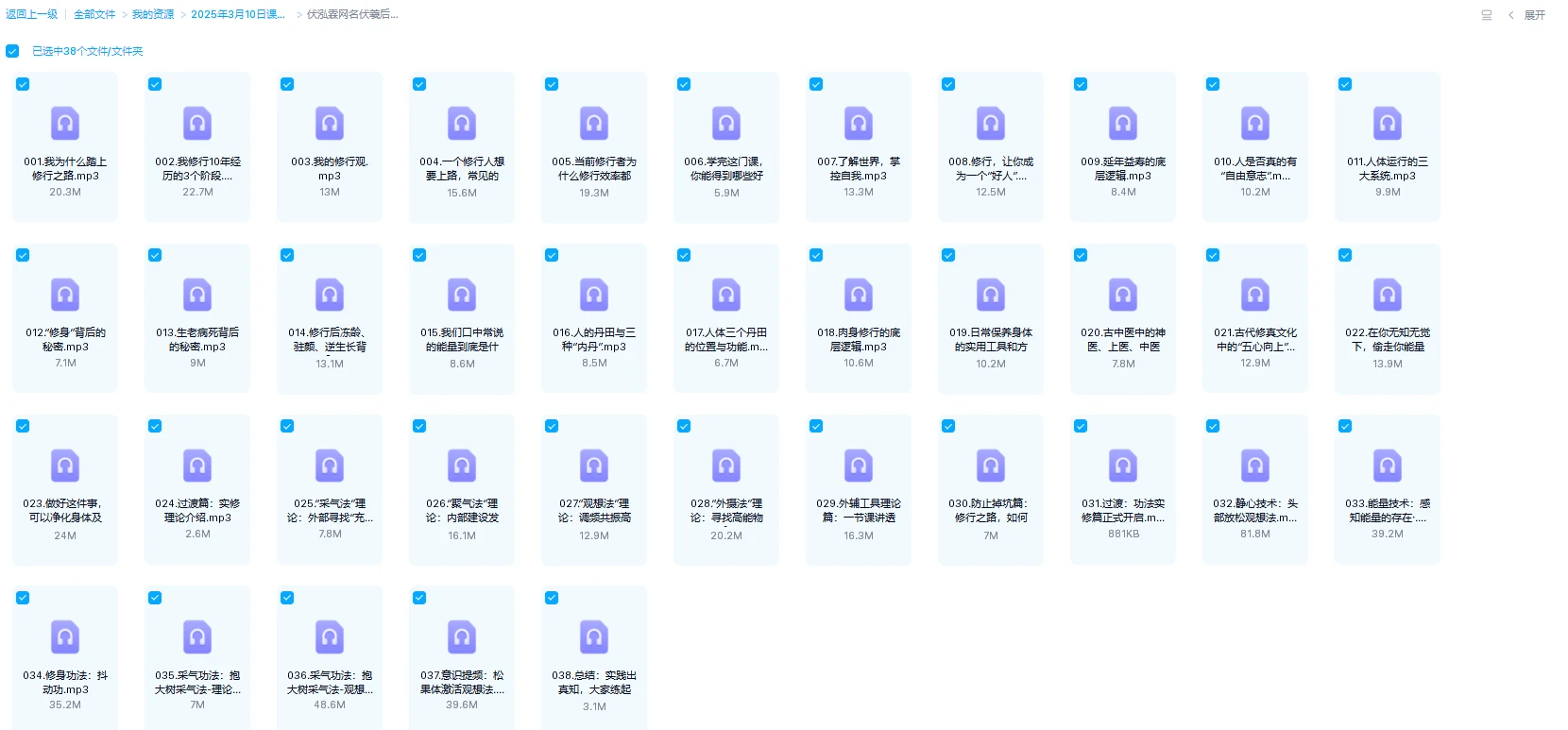1568x730 pixels.
Task: Click the 881KB size of file 031
Action: [x=1123, y=534]
